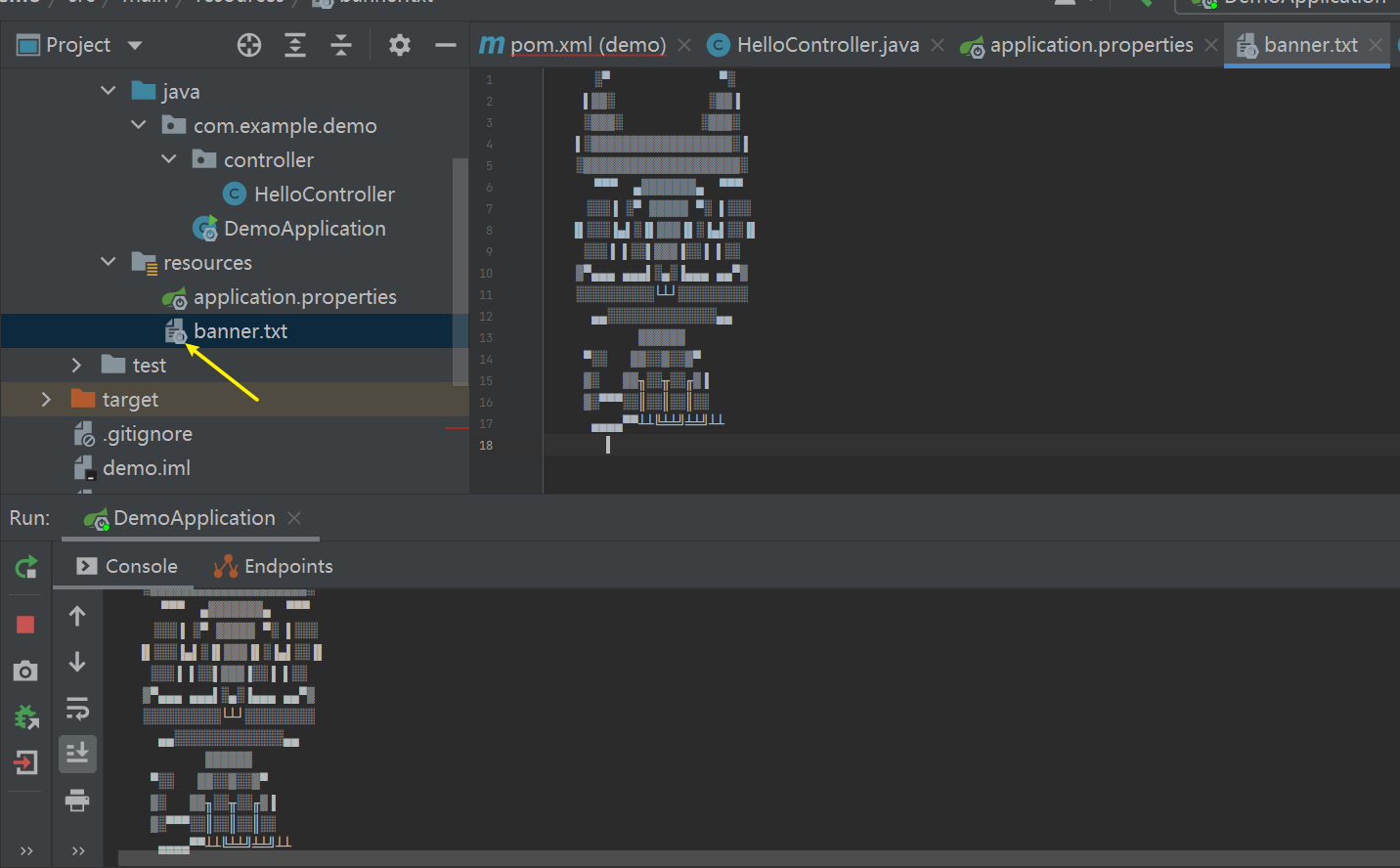The height and width of the screenshot is (868, 1400).
Task: Open the Project view dropdown
Action: [135, 45]
